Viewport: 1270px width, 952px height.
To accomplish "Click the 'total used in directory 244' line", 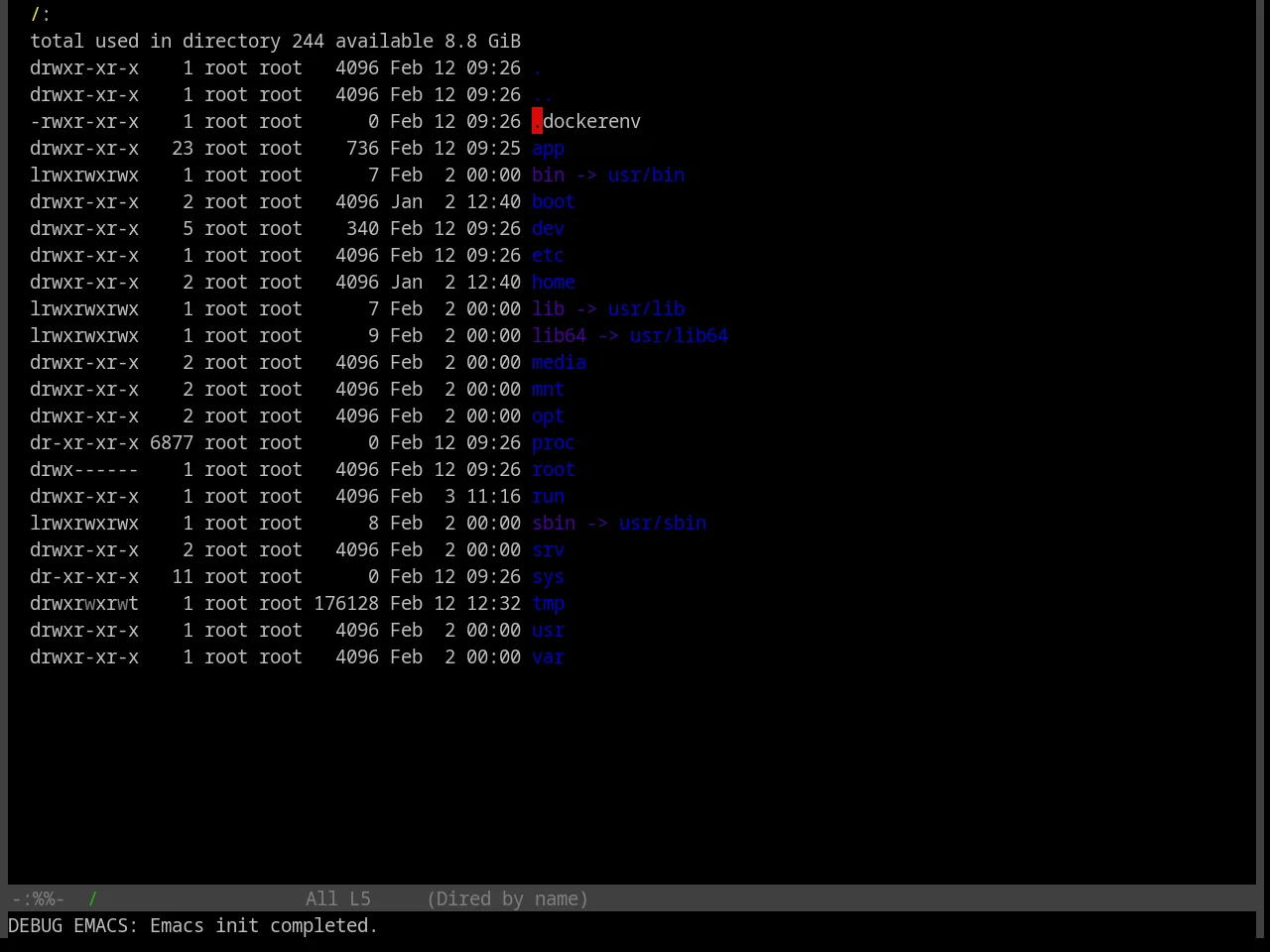I will click(x=276, y=41).
